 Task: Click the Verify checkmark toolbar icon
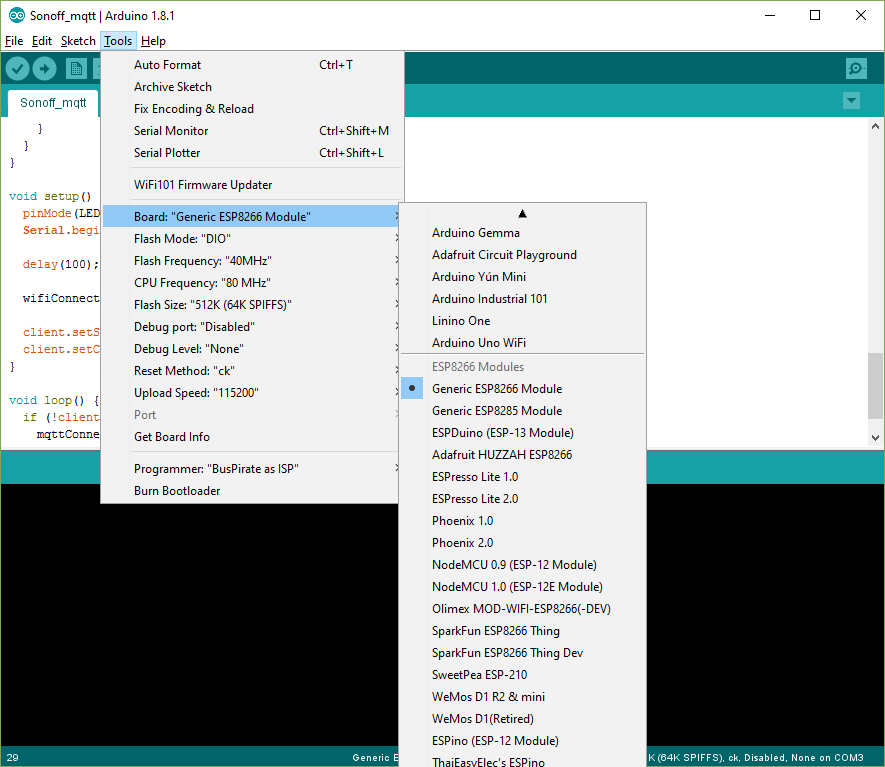point(17,69)
